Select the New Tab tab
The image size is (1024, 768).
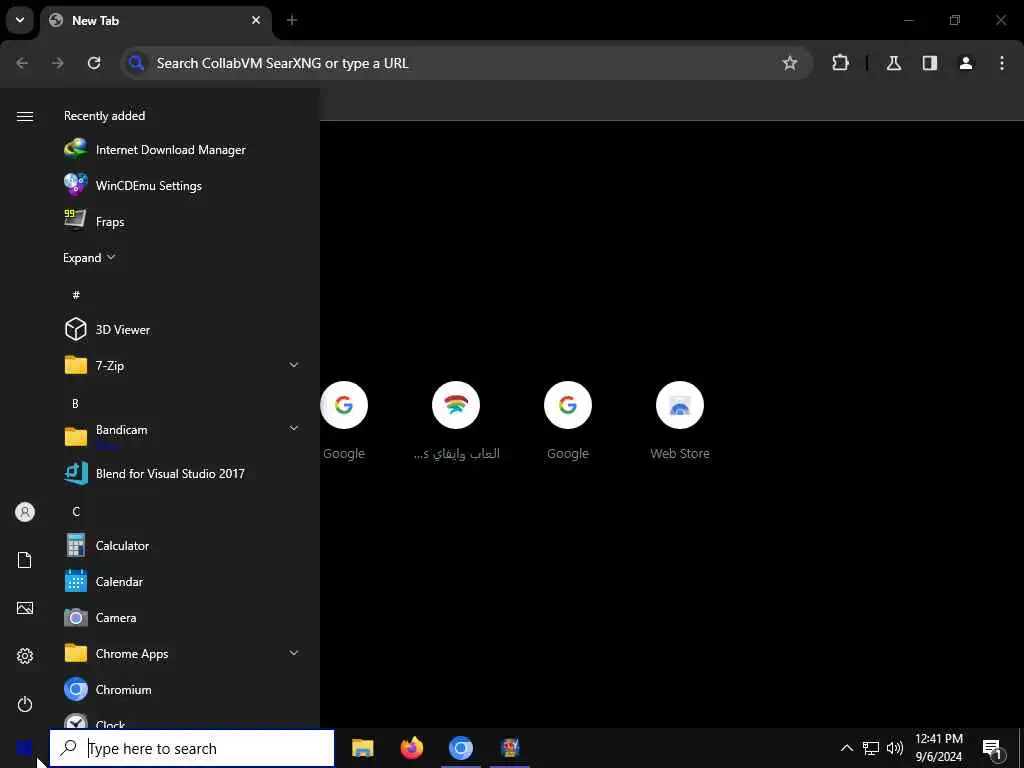(155, 20)
